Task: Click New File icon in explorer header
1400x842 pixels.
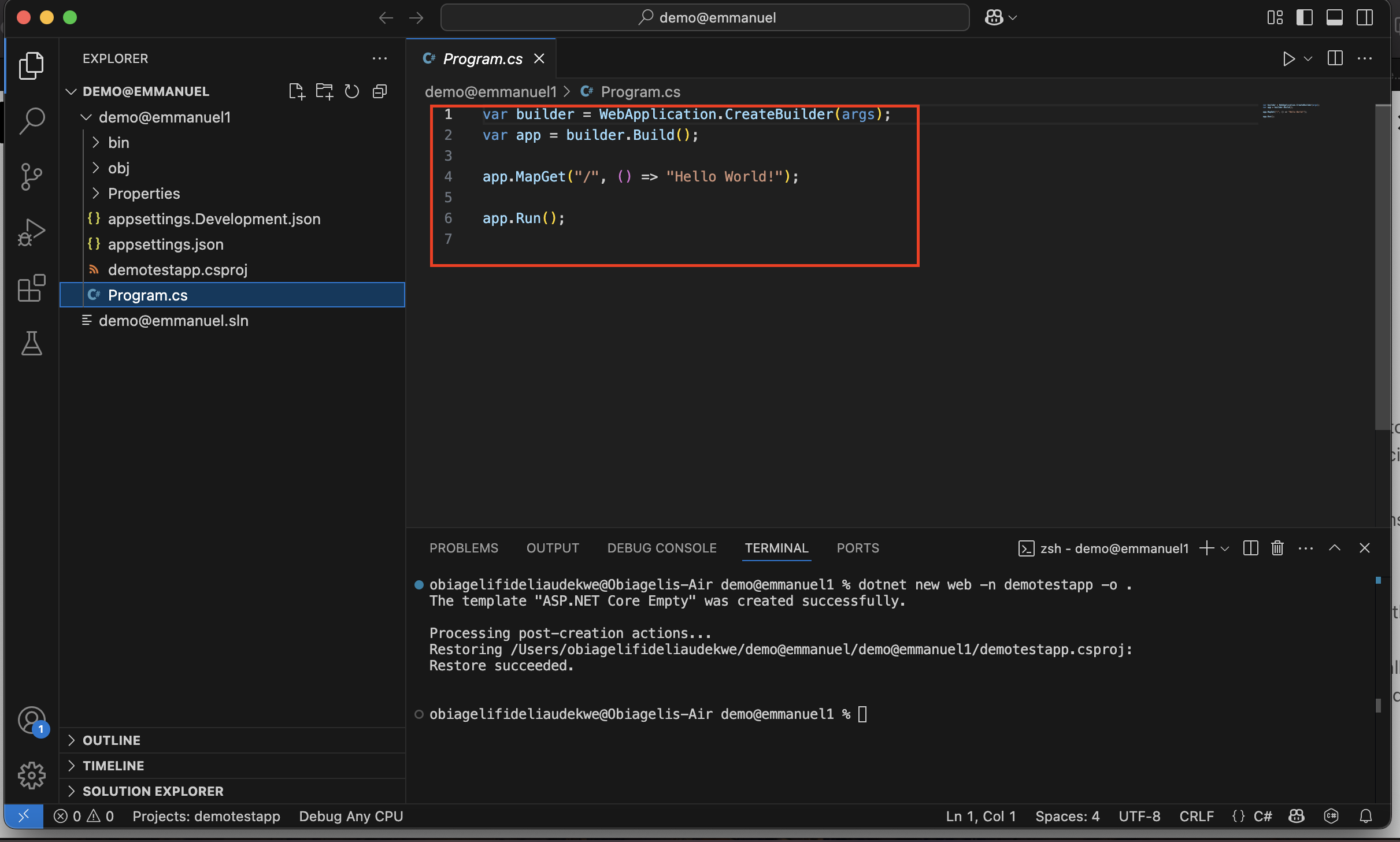Action: tap(297, 91)
